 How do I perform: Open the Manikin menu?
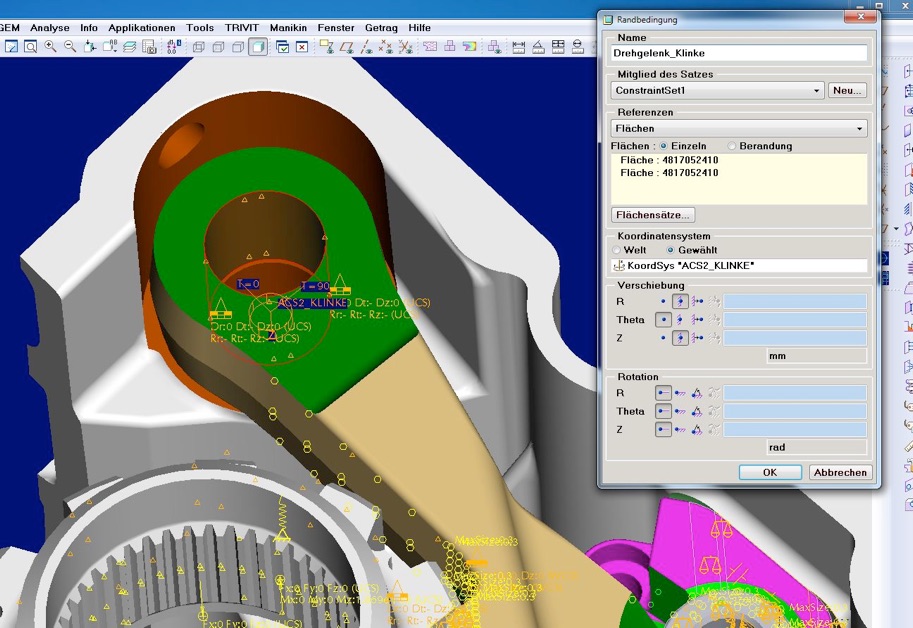288,28
